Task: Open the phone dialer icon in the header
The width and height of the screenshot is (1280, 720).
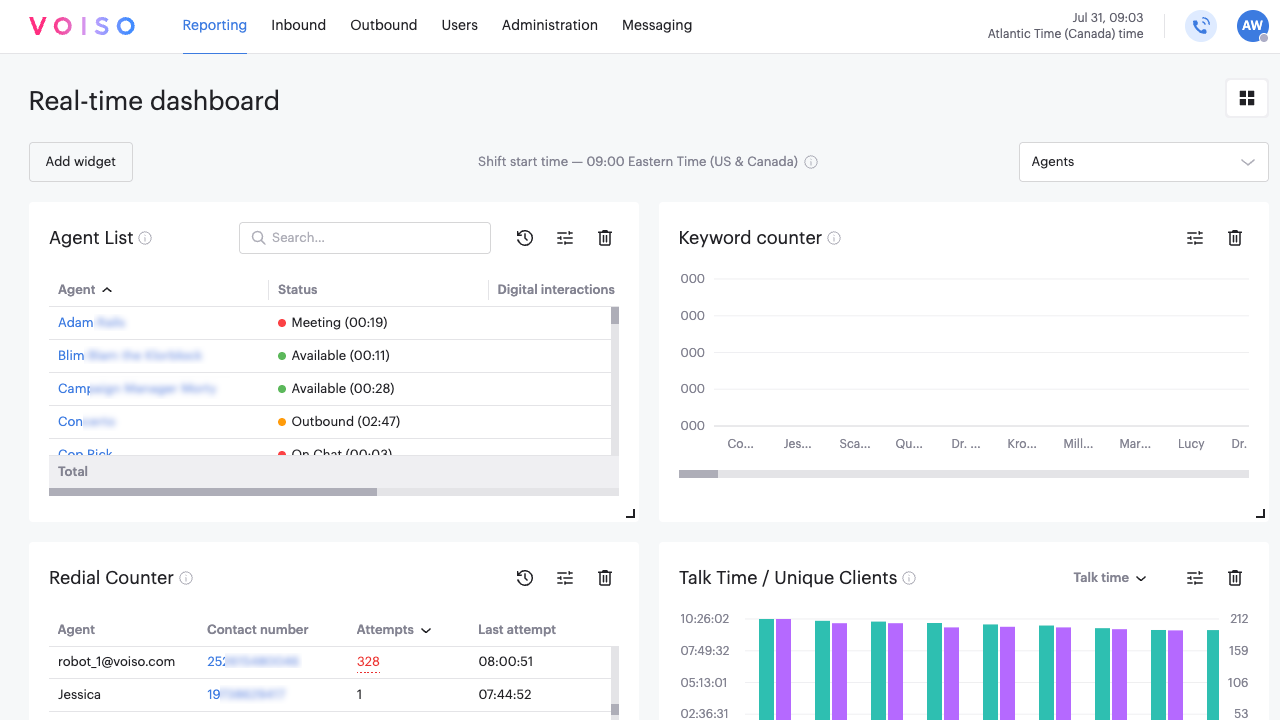Action: pos(1201,26)
